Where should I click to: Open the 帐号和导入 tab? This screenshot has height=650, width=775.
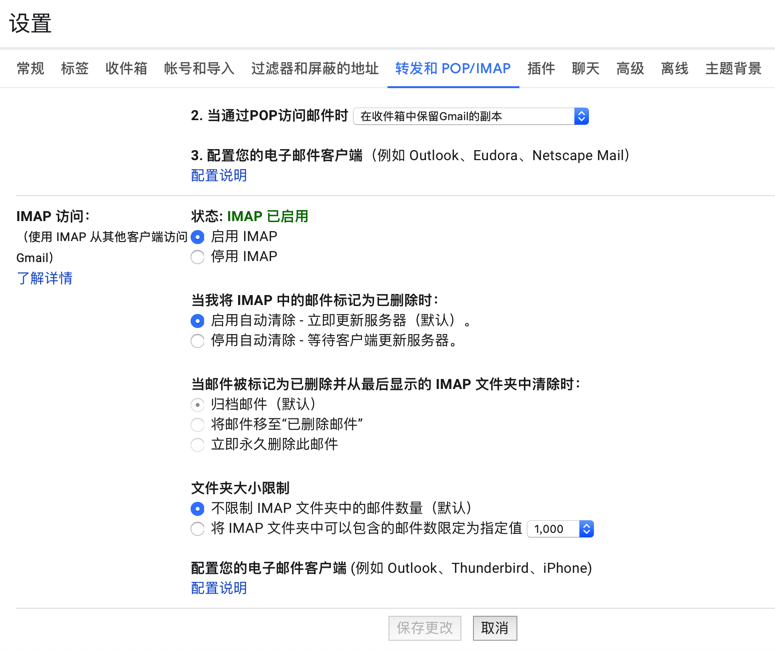click(x=199, y=69)
